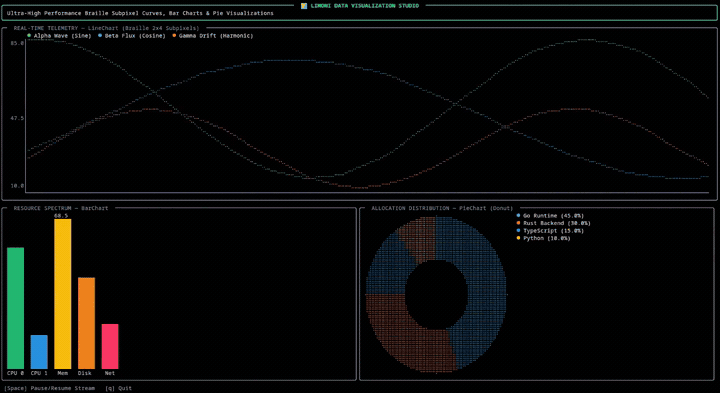Click the app logo icon beside the studio title

coord(304,6)
